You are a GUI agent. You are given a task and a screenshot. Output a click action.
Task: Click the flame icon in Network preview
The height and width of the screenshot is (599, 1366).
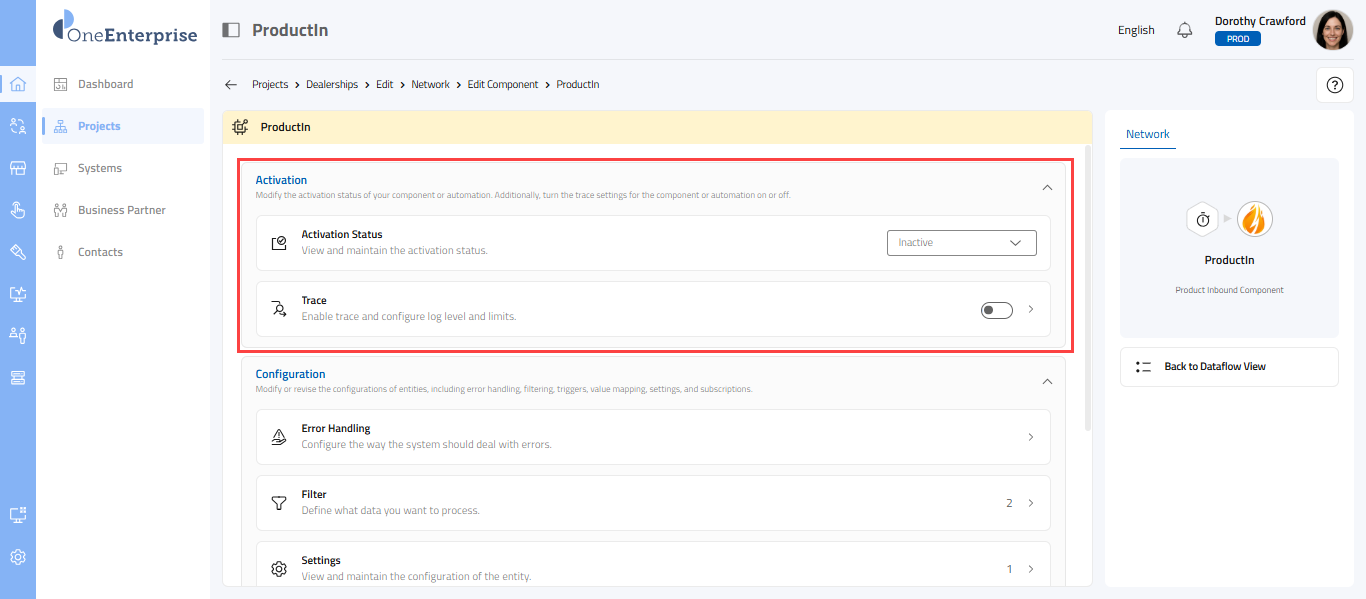(1254, 219)
